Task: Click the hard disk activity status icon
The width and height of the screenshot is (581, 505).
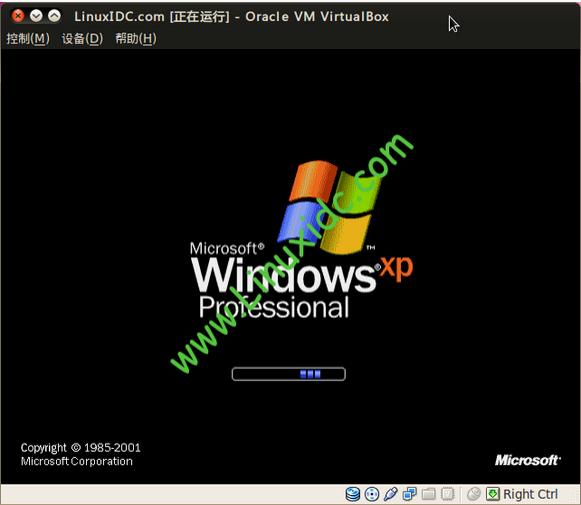Action: (352, 494)
